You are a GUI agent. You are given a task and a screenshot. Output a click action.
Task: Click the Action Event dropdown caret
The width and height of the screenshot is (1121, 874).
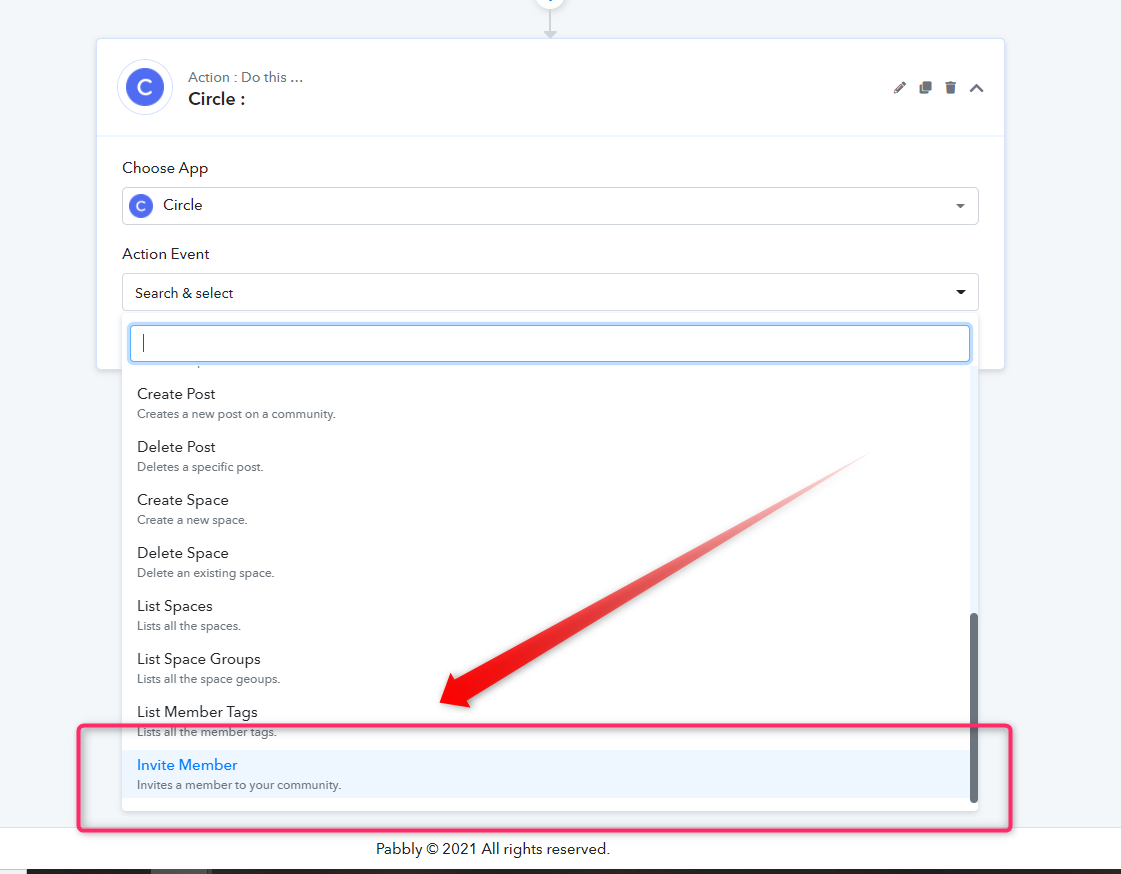[961, 292]
